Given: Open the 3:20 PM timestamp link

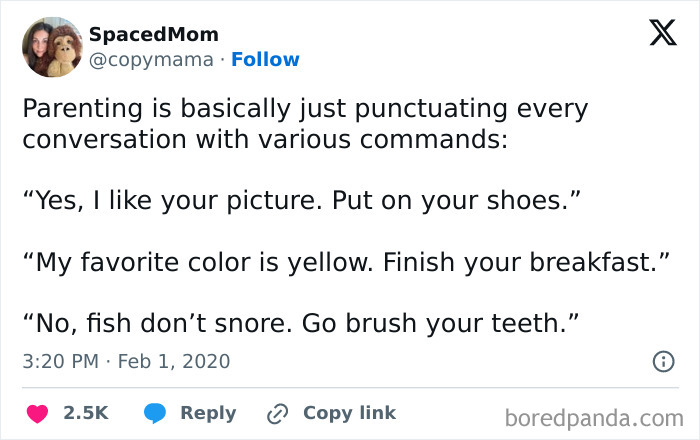Looking at the screenshot, I should [x=58, y=360].
